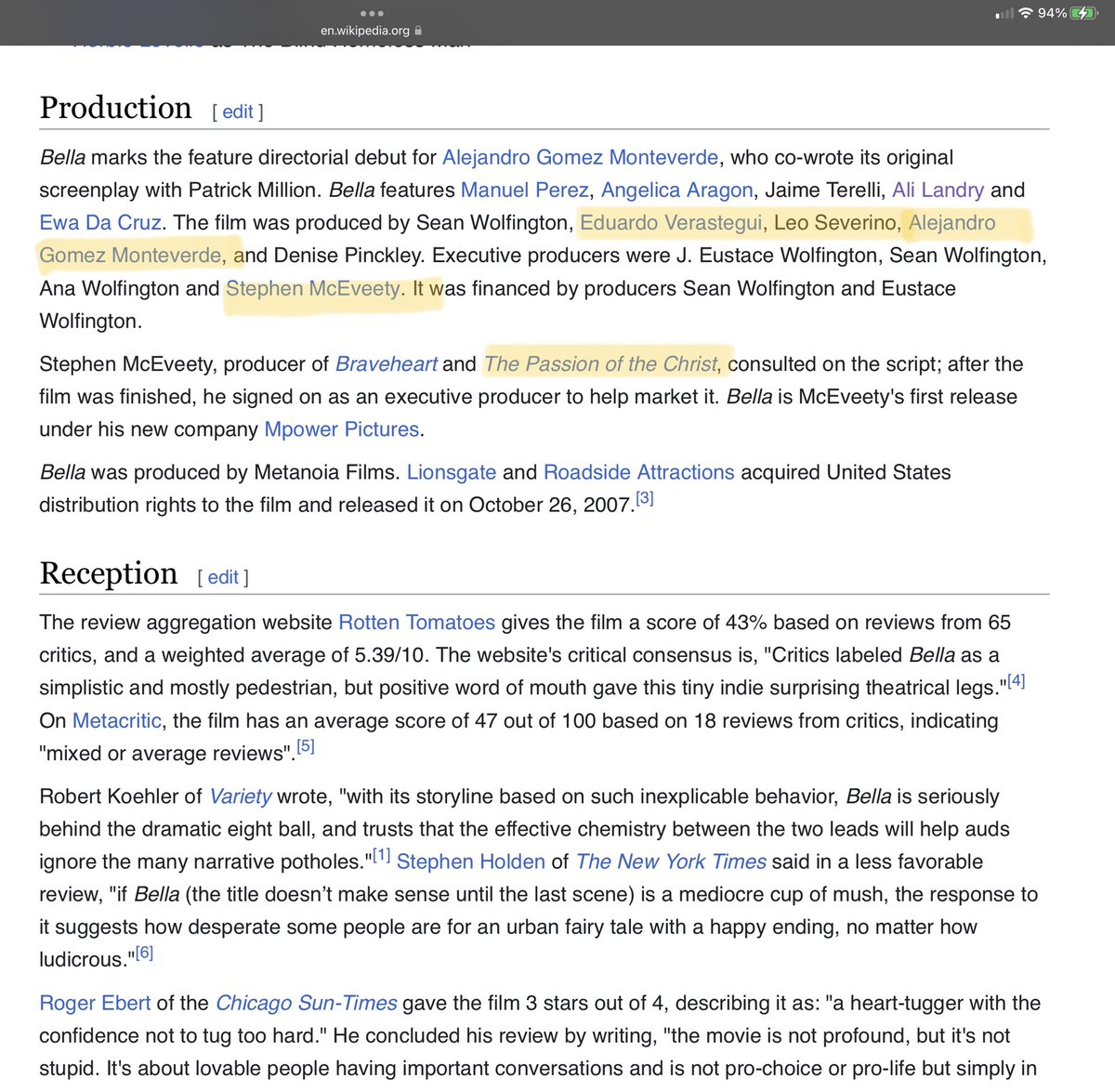Image resolution: width=1115 pixels, height=1092 pixels.
Task: Click the text 'Metanoia Films'
Action: coord(322,472)
